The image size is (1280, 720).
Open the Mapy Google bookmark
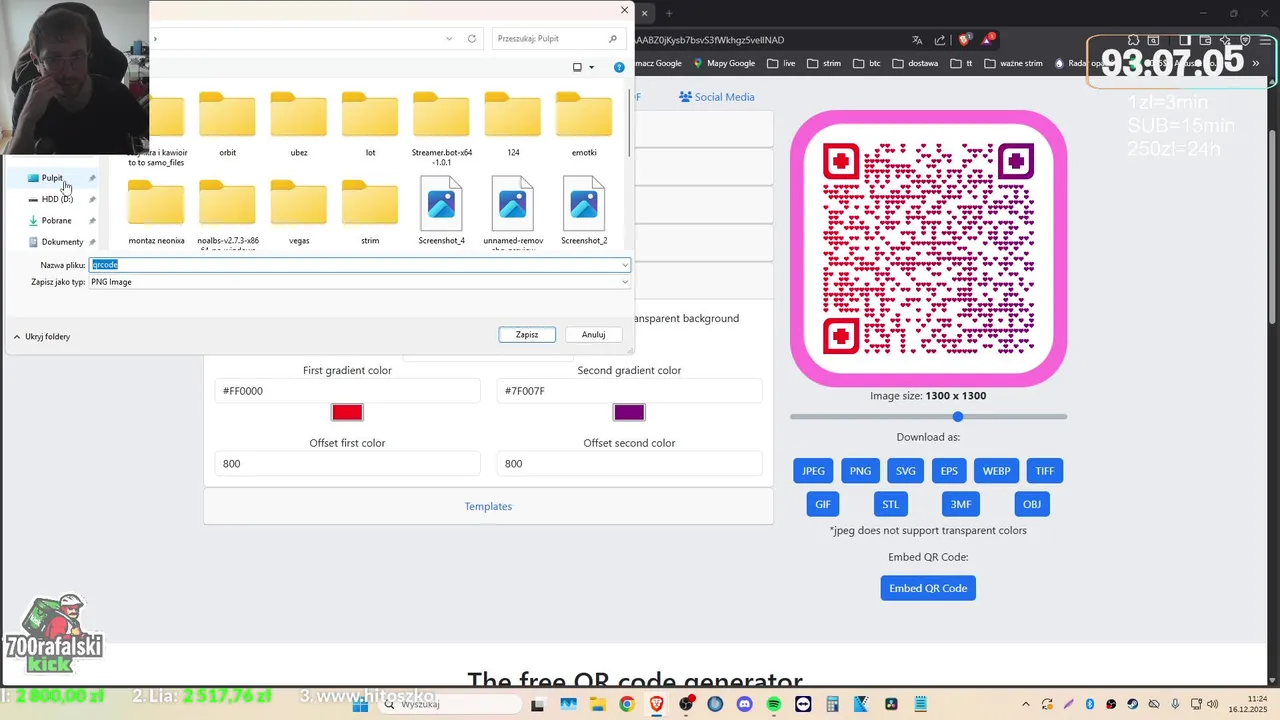[724, 63]
